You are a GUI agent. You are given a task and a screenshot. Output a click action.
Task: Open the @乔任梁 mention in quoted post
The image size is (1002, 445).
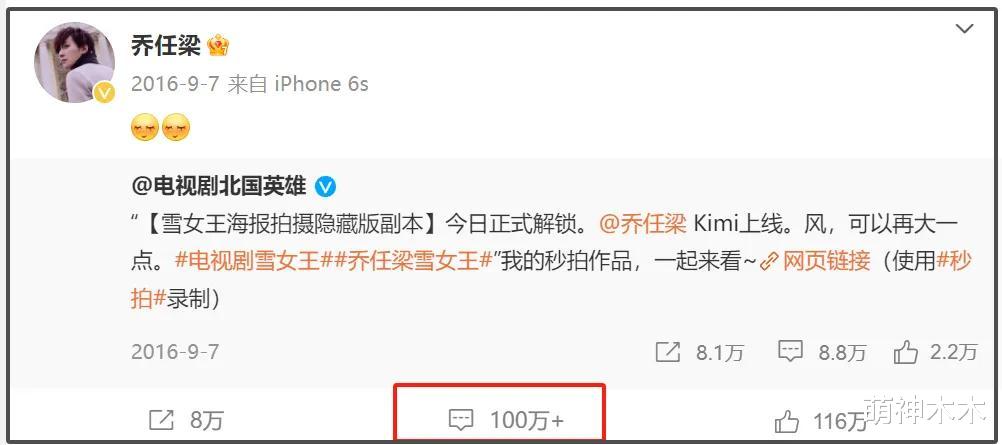tap(643, 224)
